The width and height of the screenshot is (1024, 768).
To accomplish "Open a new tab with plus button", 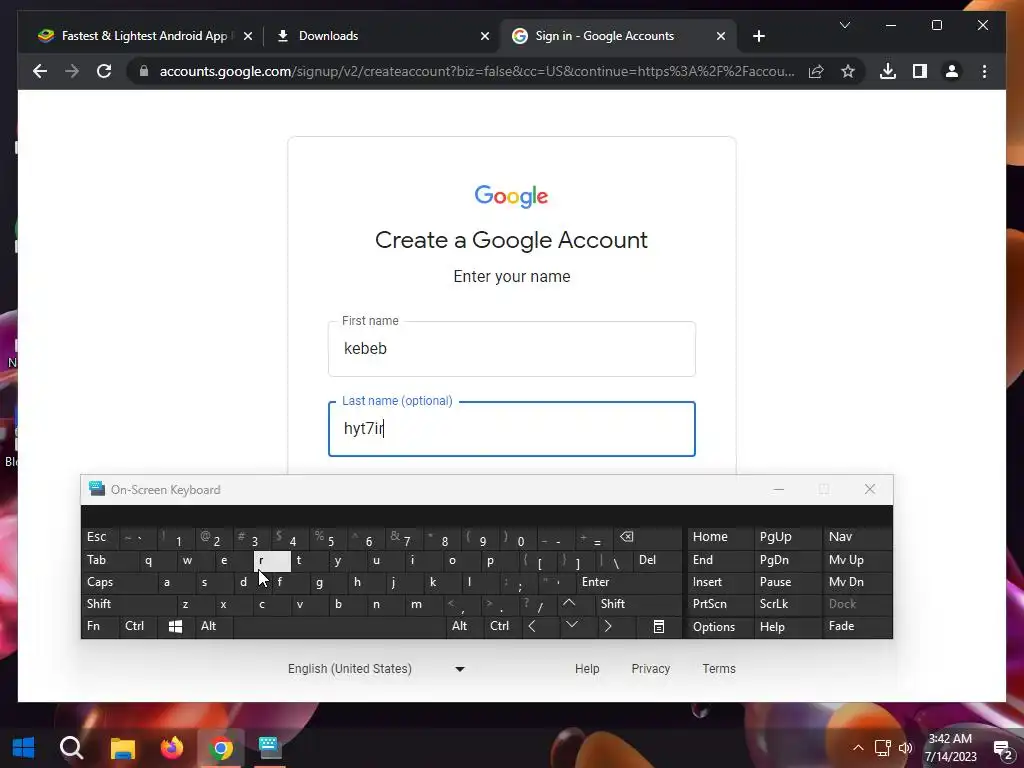I will [758, 36].
